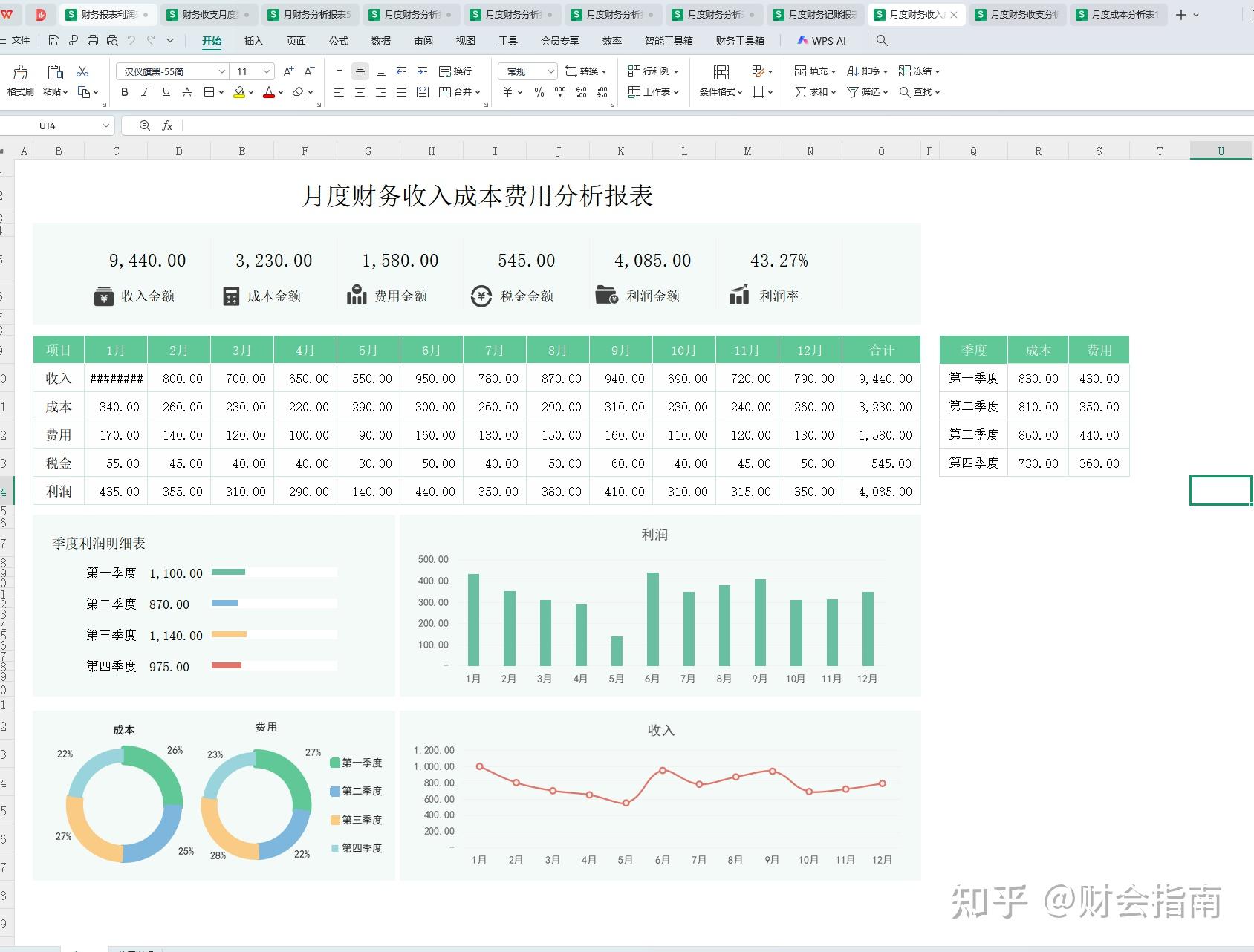Click the fx insert function icon
1254x952 pixels.
click(167, 126)
